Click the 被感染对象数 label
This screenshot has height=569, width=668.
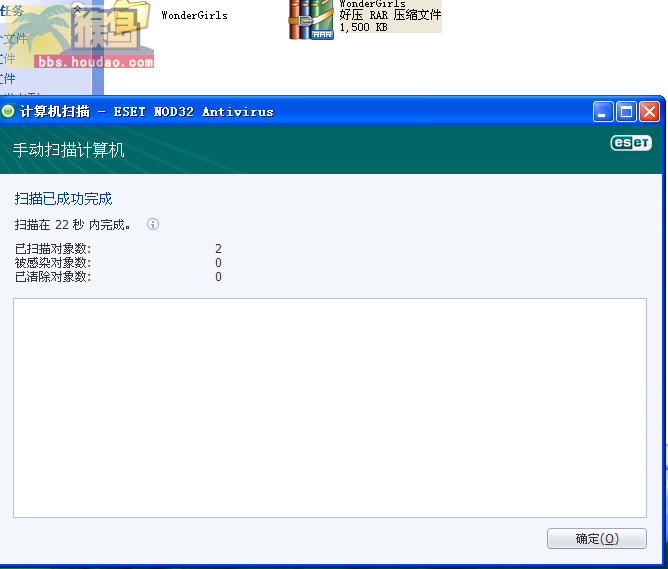(53, 262)
